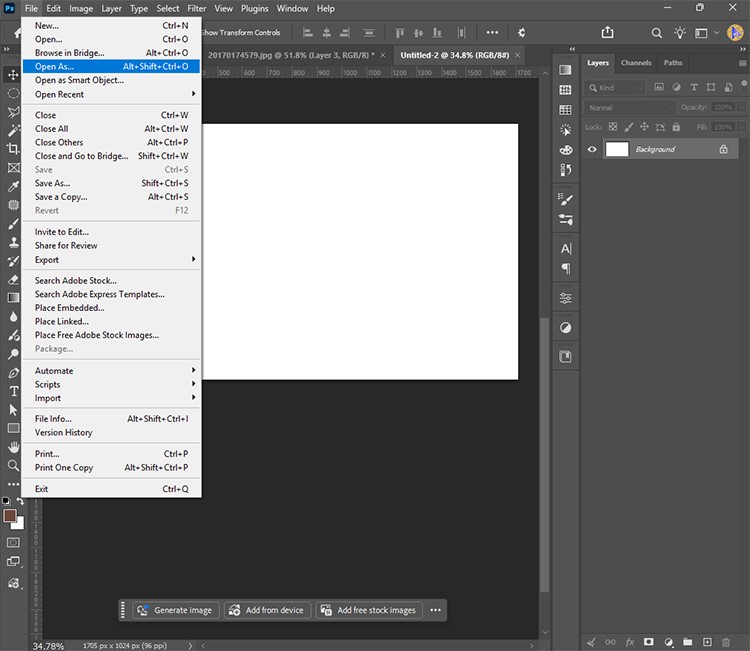Image resolution: width=750 pixels, height=651 pixels.
Task: Select the Eyedropper tool
Action: (13, 186)
